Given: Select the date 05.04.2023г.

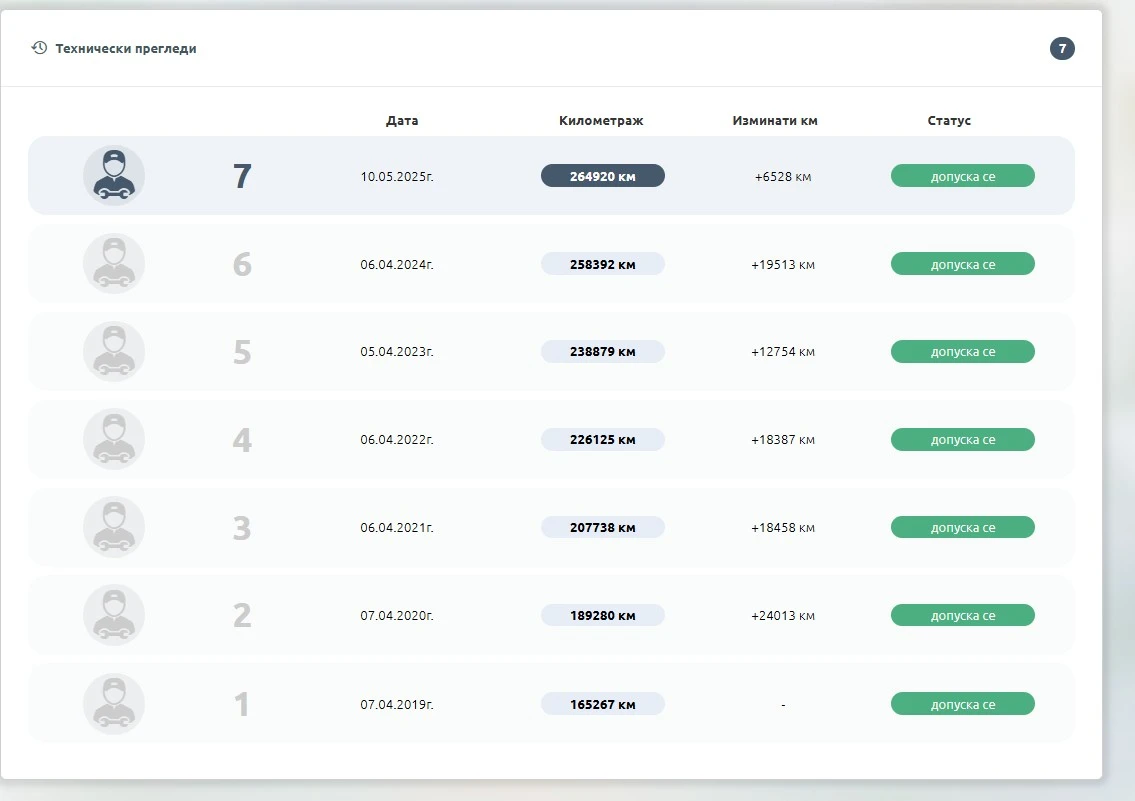Looking at the screenshot, I should point(397,352).
